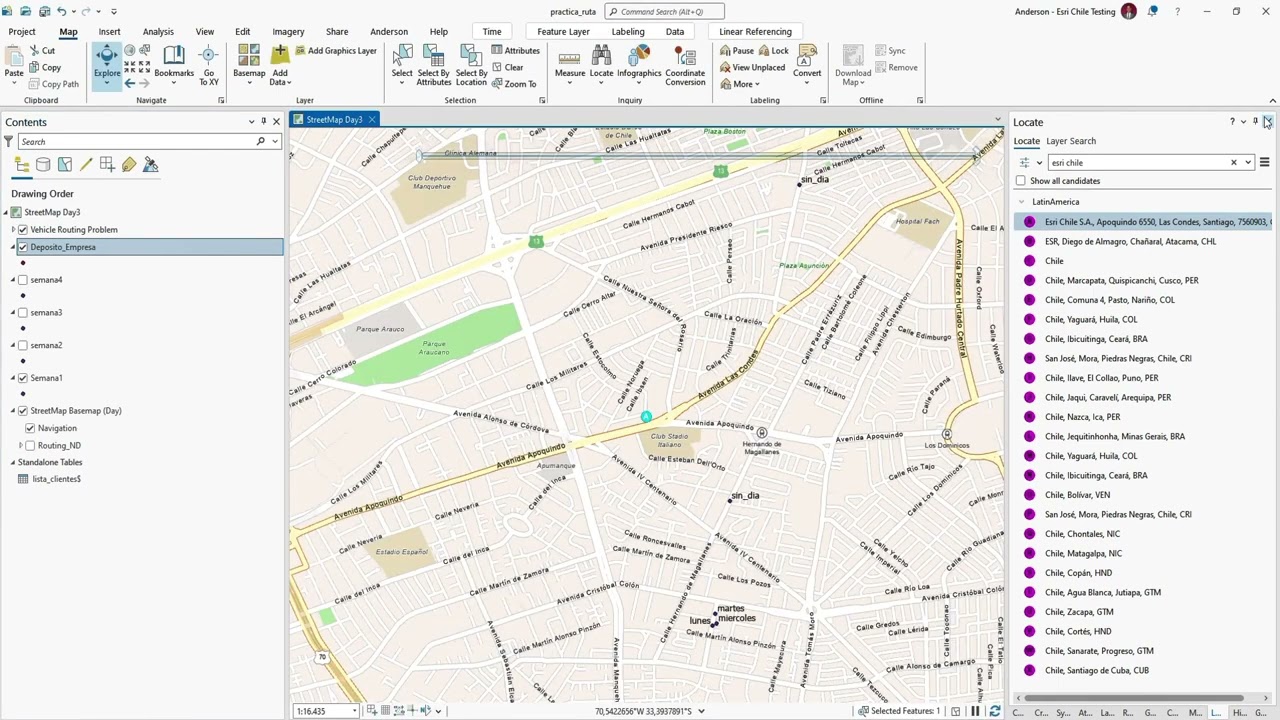Open the map scale dropdown

click(354, 711)
